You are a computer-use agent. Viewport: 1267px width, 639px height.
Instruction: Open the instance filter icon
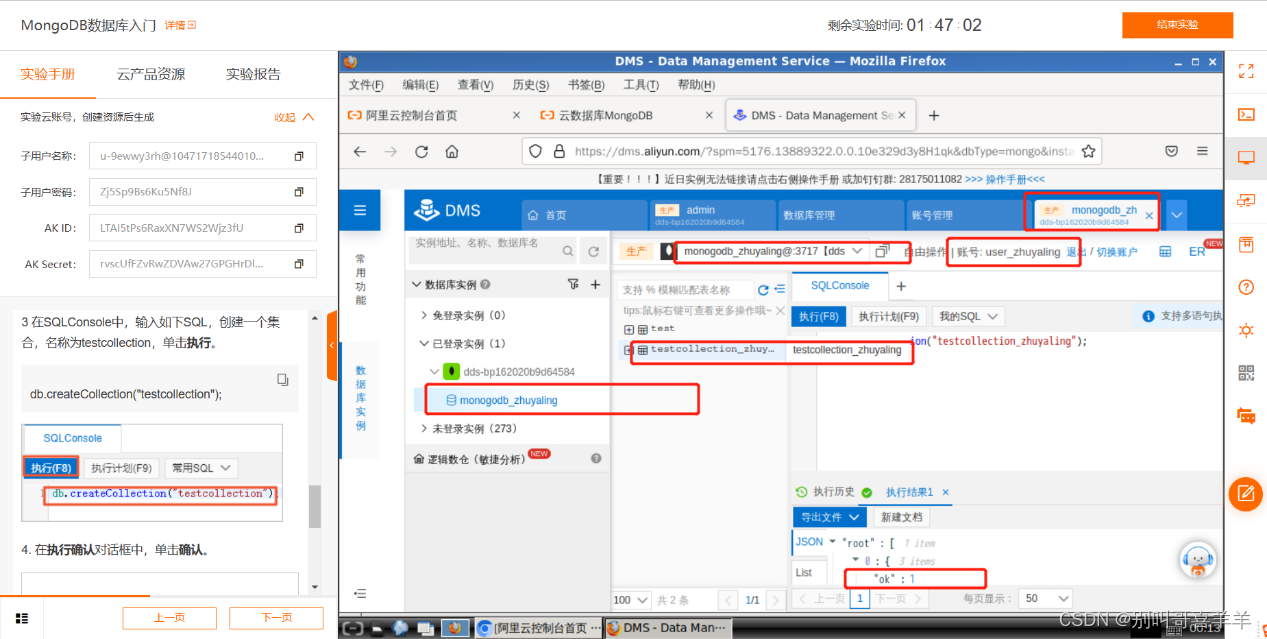tap(573, 285)
